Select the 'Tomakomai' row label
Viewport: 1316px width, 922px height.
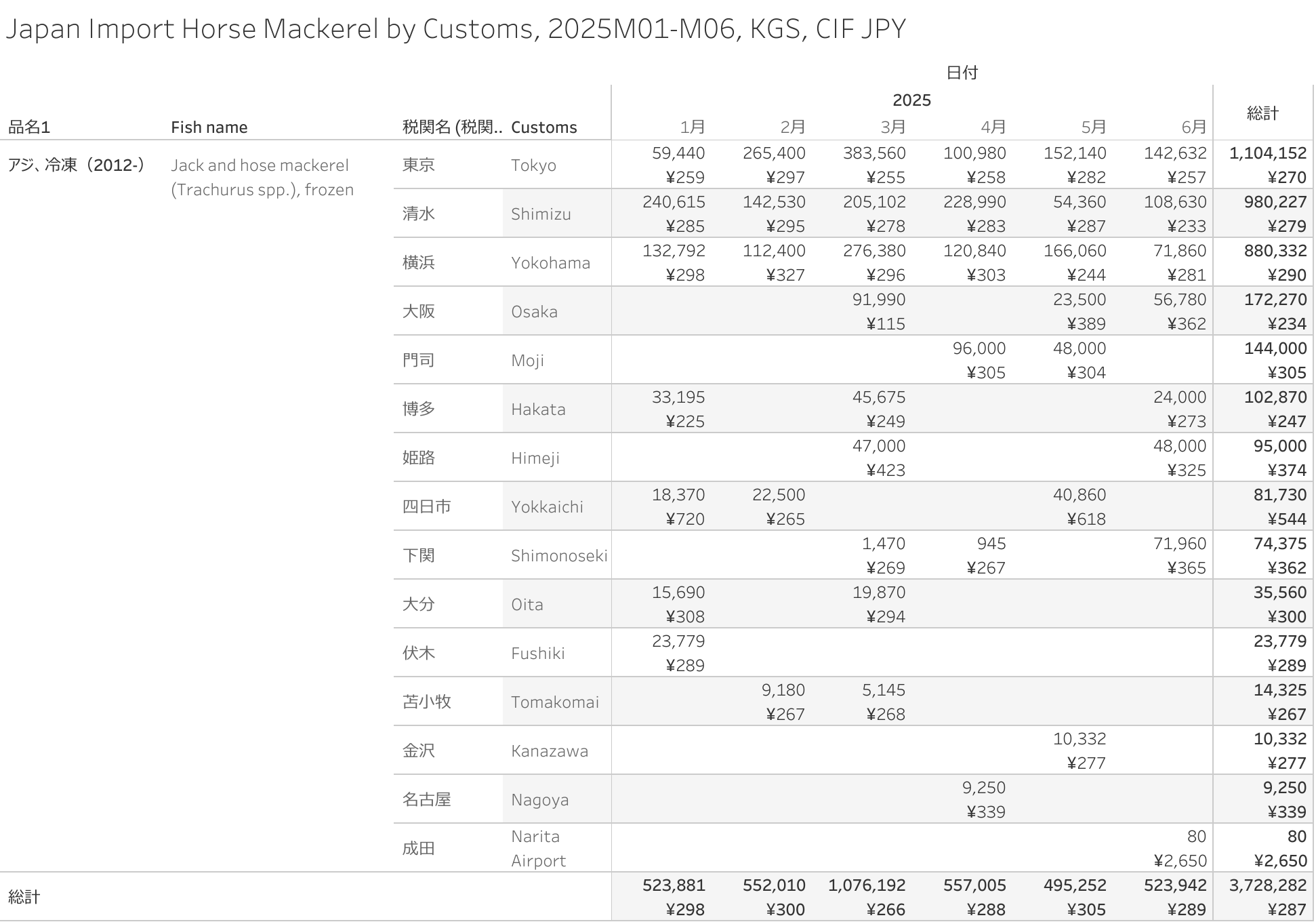coord(555,702)
